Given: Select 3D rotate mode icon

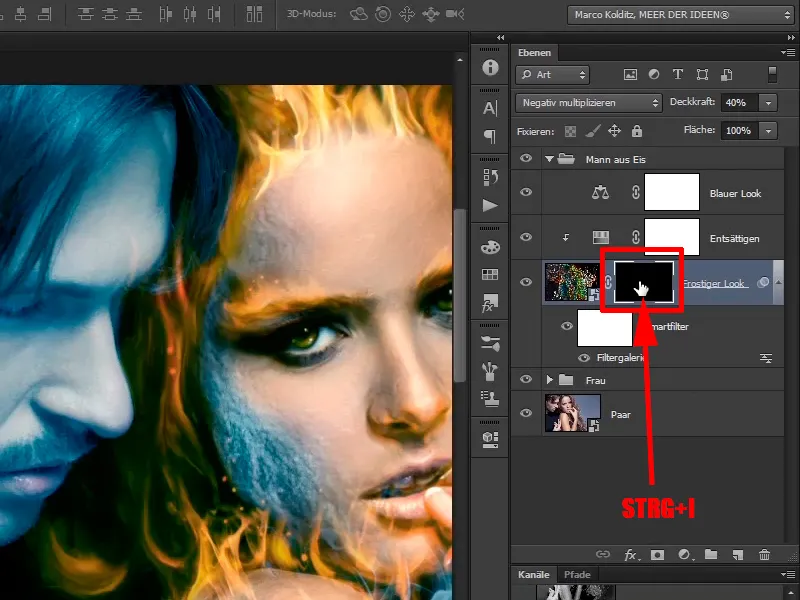Looking at the screenshot, I should click(359, 14).
